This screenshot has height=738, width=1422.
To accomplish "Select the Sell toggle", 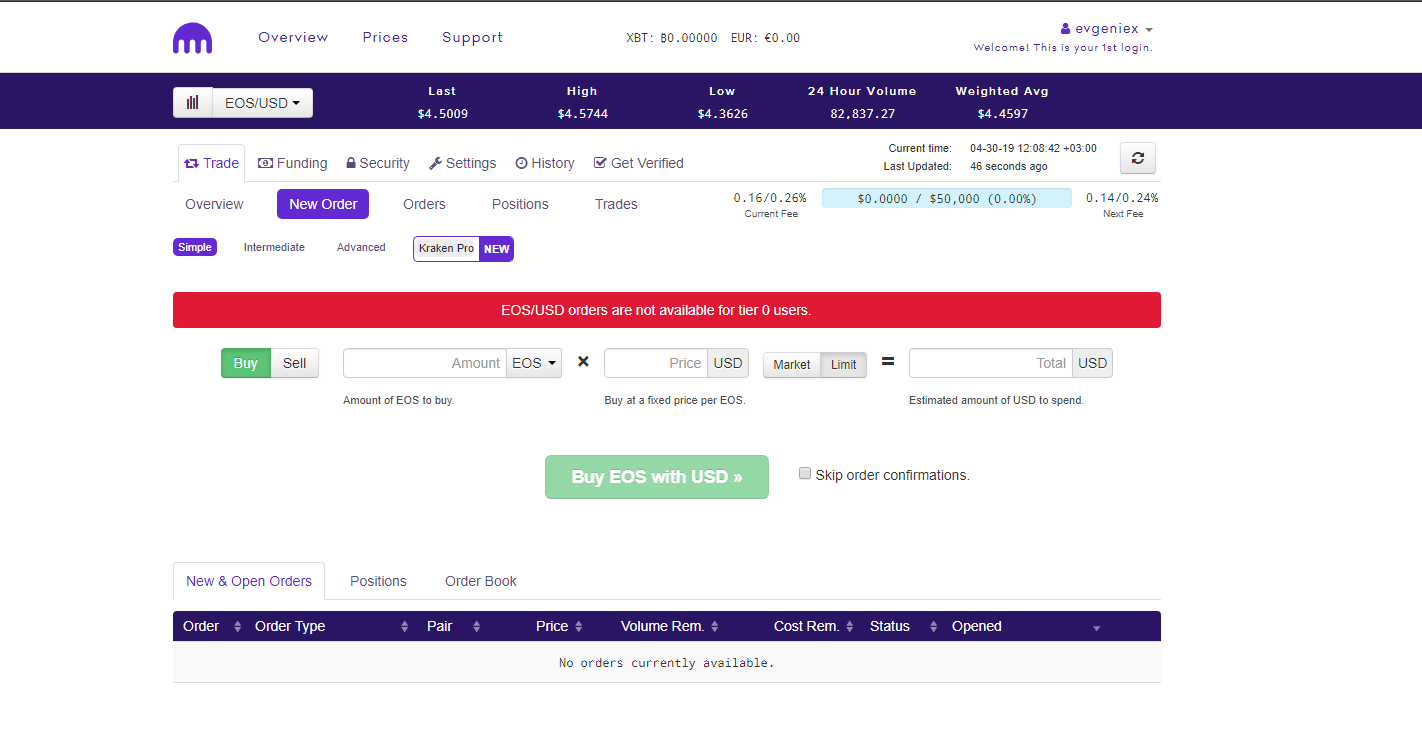I will [x=295, y=363].
